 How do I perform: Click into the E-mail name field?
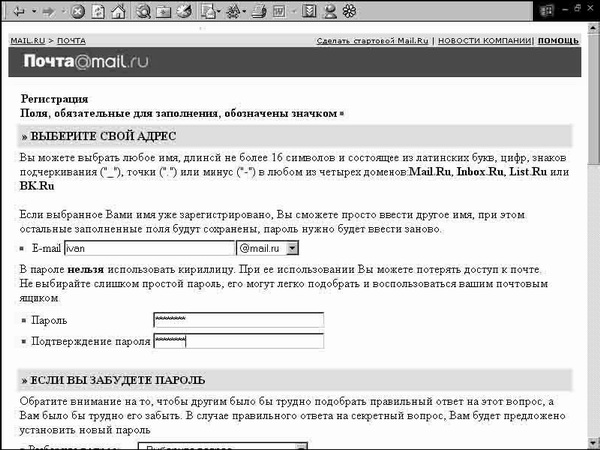(148, 247)
